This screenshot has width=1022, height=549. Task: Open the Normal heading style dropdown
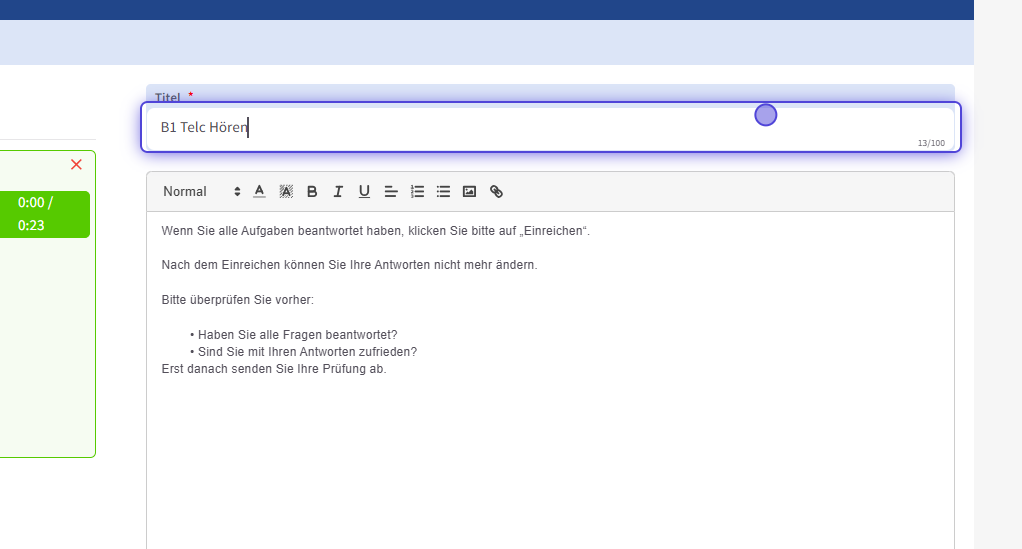201,191
